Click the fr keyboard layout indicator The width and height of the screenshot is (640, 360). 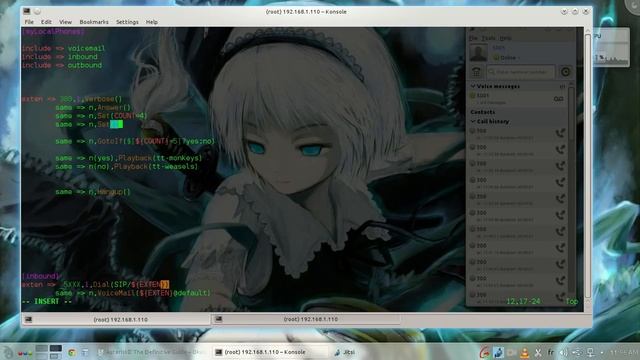(x=551, y=352)
